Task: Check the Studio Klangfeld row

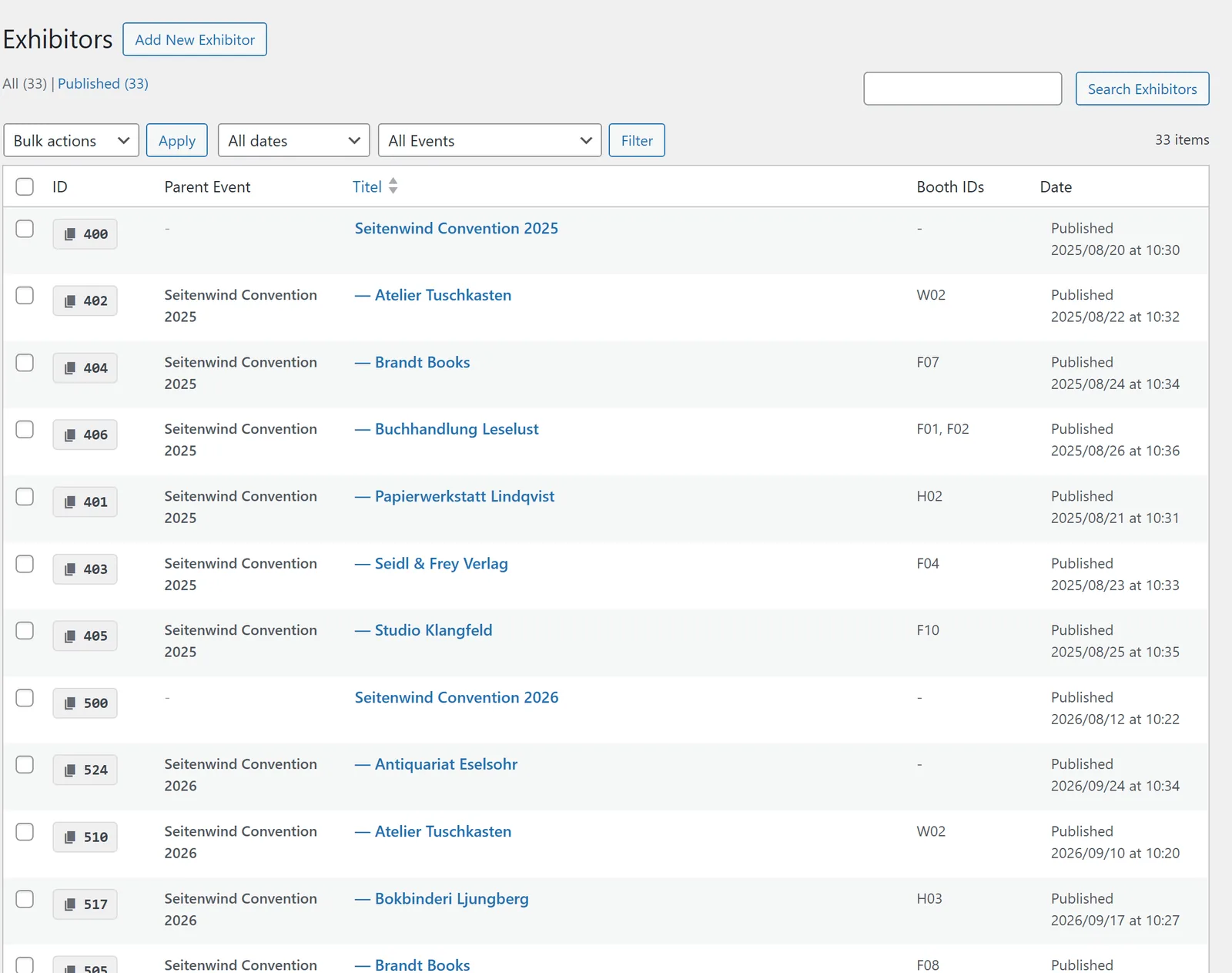Action: pyautogui.click(x=25, y=631)
